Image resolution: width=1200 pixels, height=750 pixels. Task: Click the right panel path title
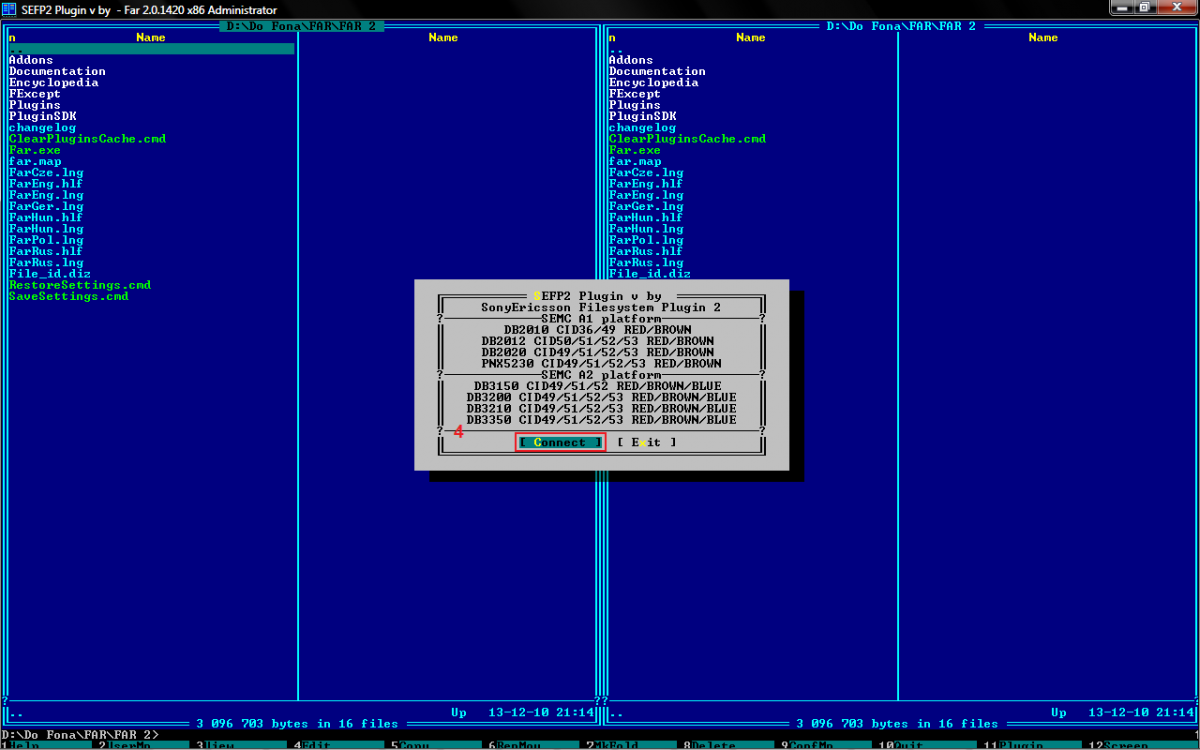pos(901,26)
